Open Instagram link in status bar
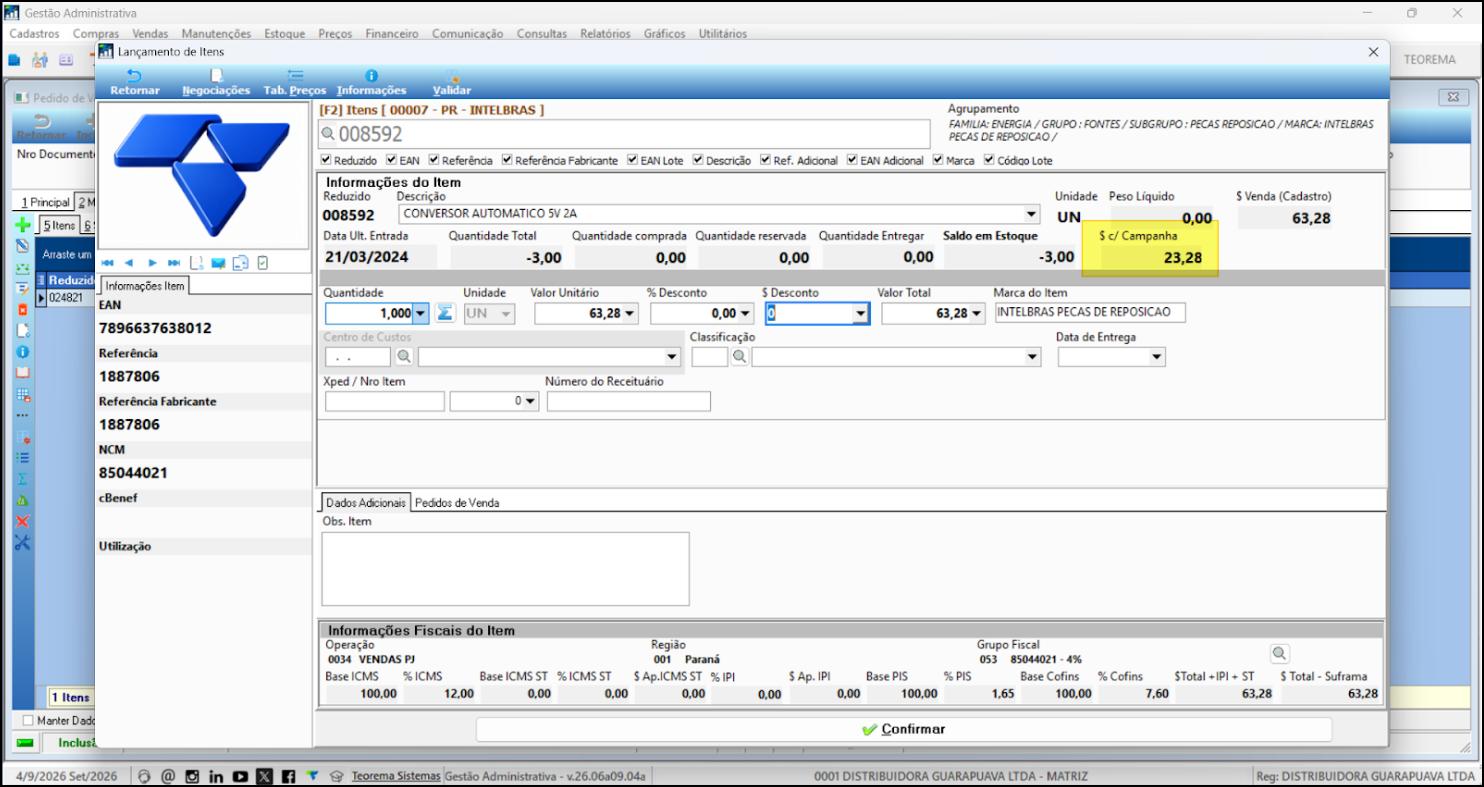Image resolution: width=1484 pixels, height=787 pixels. (x=192, y=776)
